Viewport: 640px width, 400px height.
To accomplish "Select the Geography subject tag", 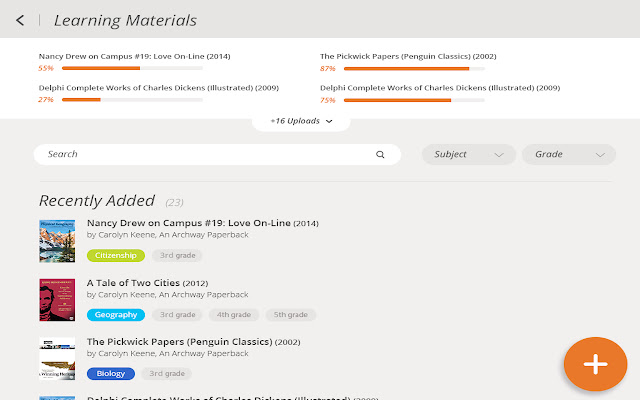I will (116, 315).
